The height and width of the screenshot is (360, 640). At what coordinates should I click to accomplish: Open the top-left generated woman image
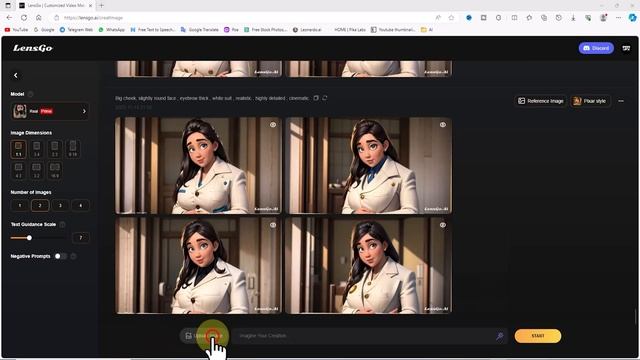point(198,165)
